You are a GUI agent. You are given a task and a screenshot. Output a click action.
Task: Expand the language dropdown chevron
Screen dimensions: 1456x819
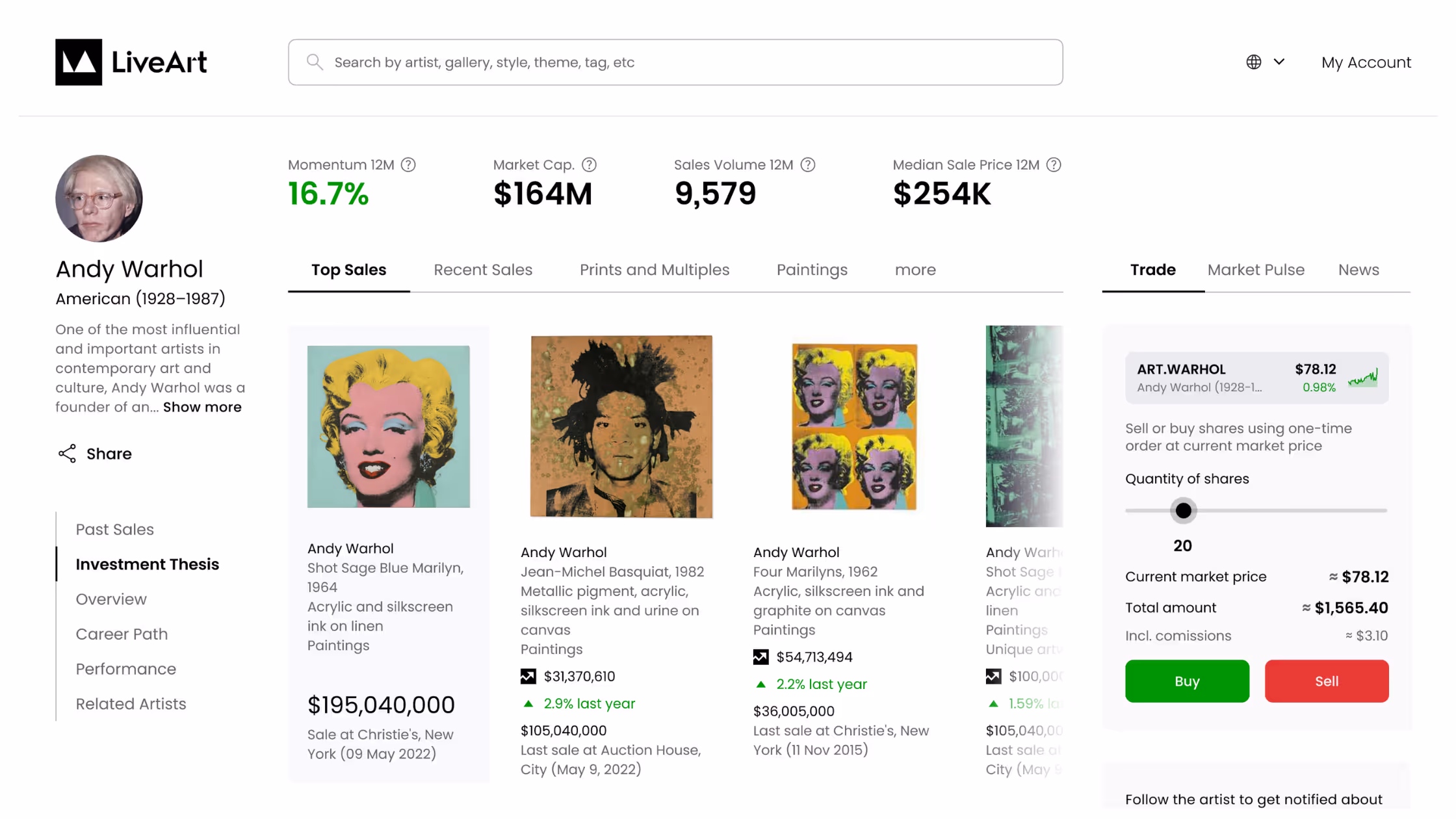(x=1279, y=62)
